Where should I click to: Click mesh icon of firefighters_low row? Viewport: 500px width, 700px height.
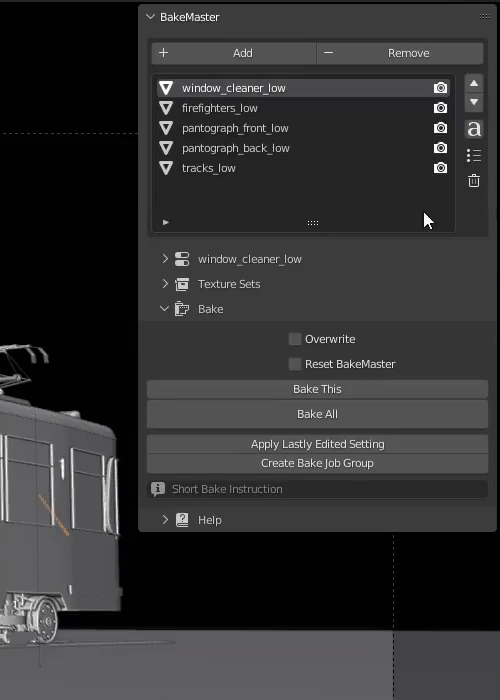pos(166,108)
